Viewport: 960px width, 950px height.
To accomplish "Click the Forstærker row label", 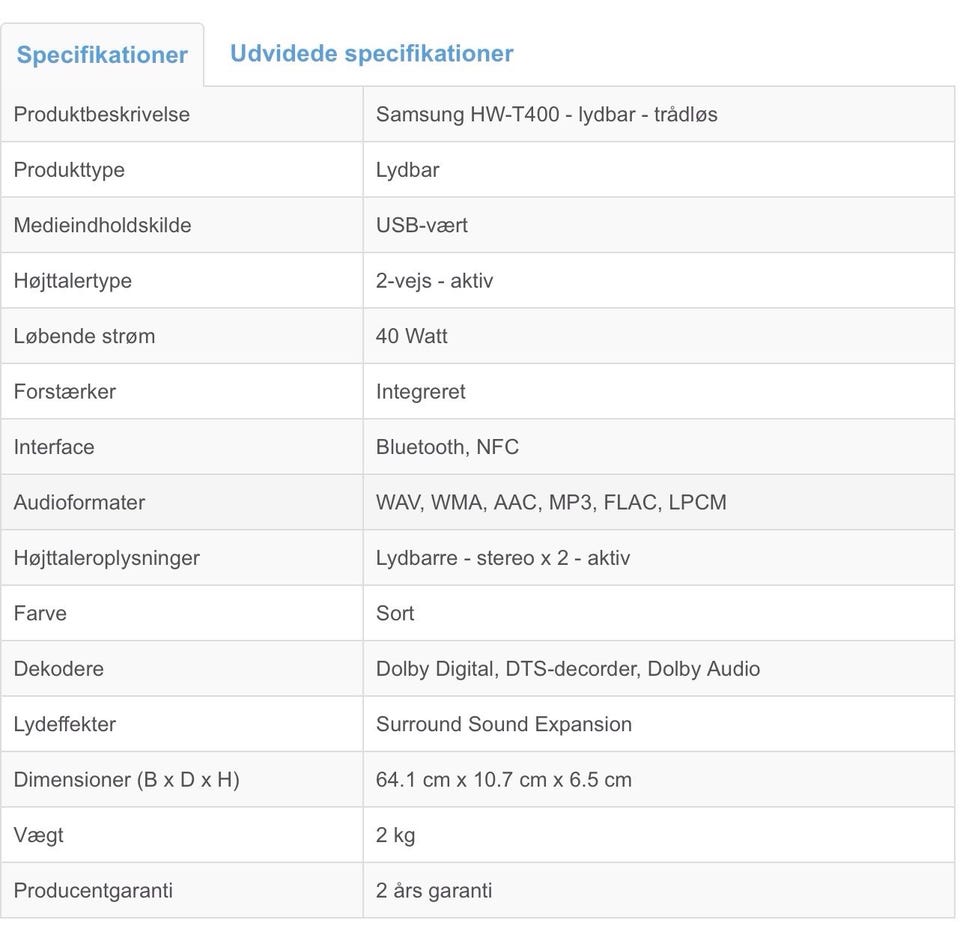I will (64, 392).
